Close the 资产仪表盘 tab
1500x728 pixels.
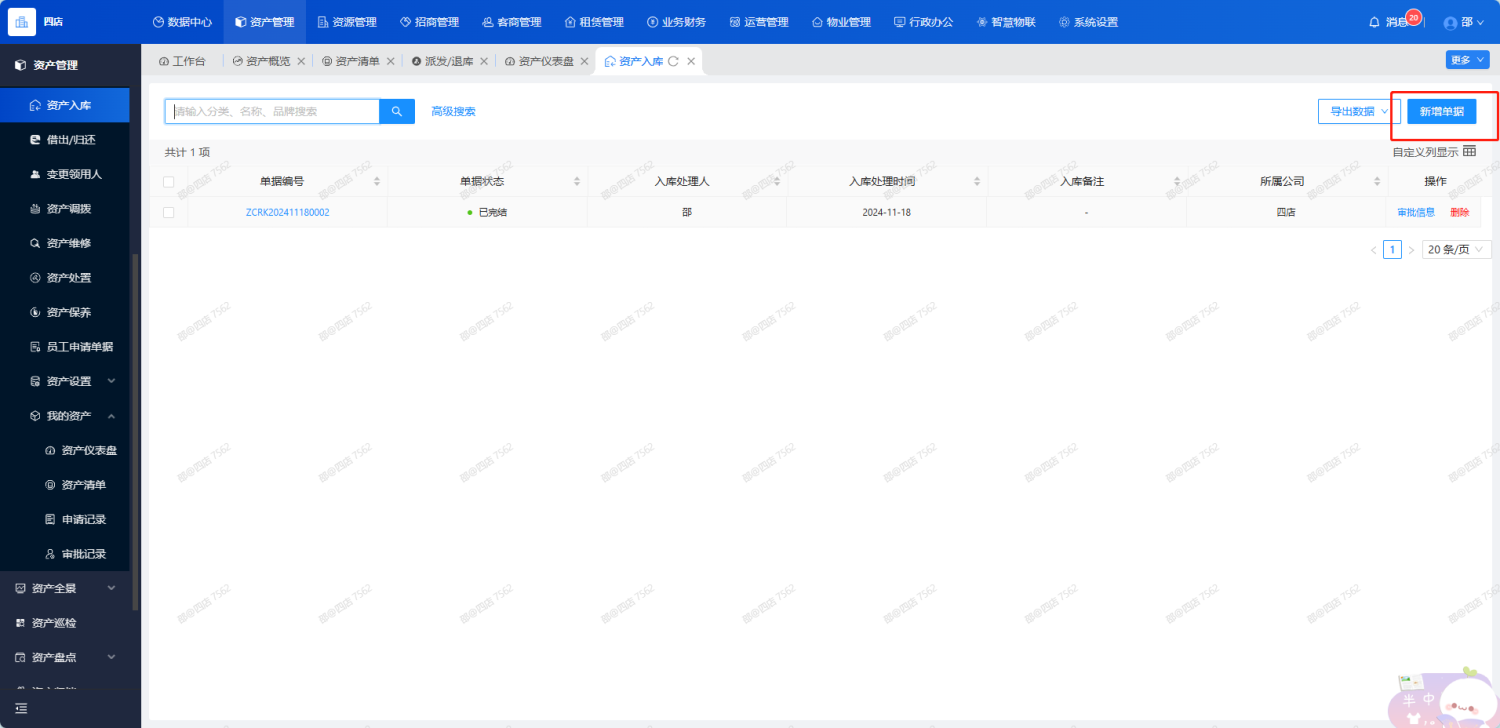(584, 61)
